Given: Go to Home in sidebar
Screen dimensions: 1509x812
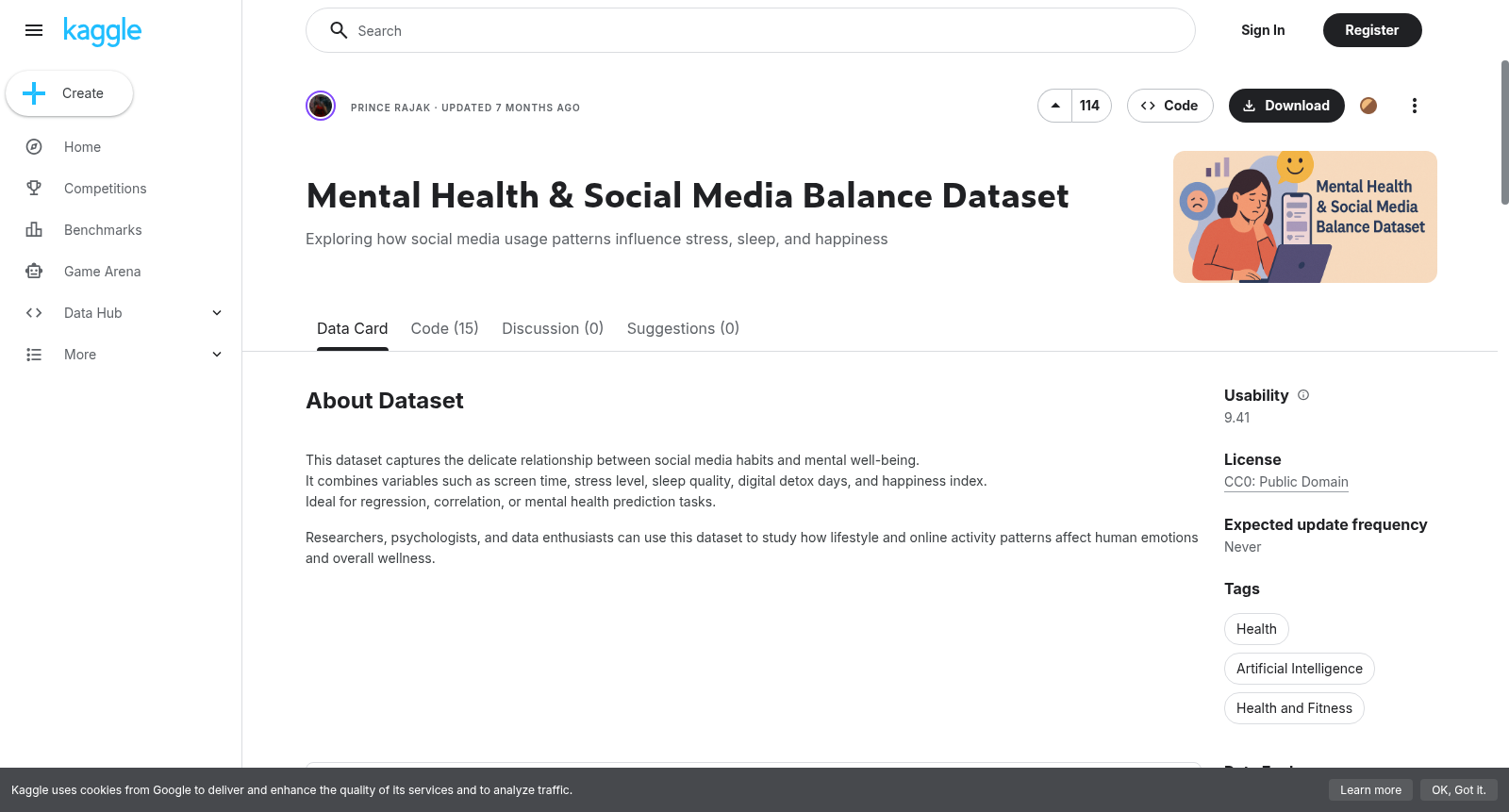Looking at the screenshot, I should (x=83, y=147).
